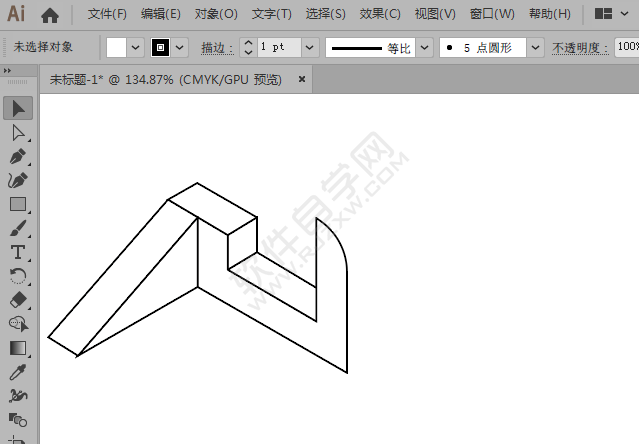Click the 5 点圆形 brush definition box
639x444 pixels.
coord(483,48)
